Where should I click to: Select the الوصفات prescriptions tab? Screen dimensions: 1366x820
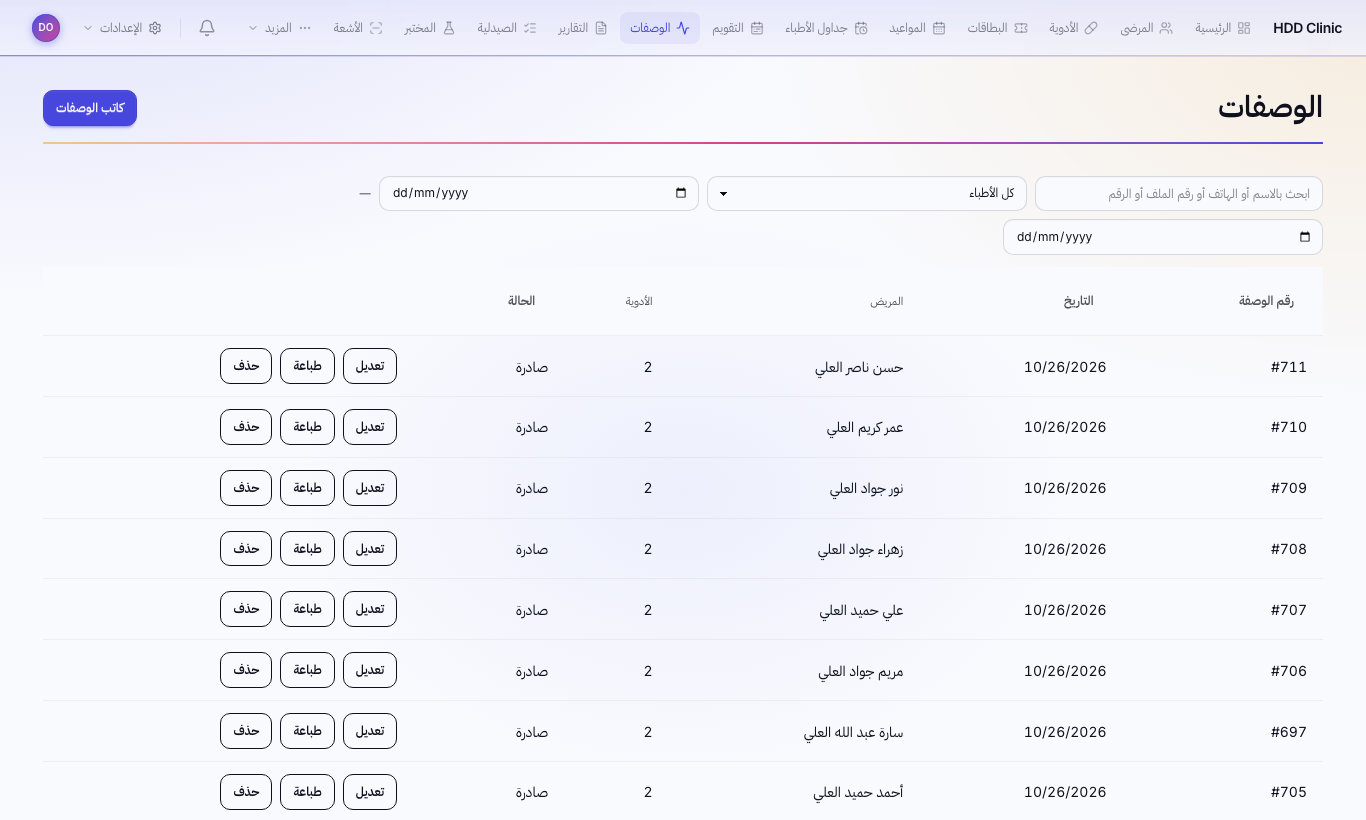click(660, 28)
